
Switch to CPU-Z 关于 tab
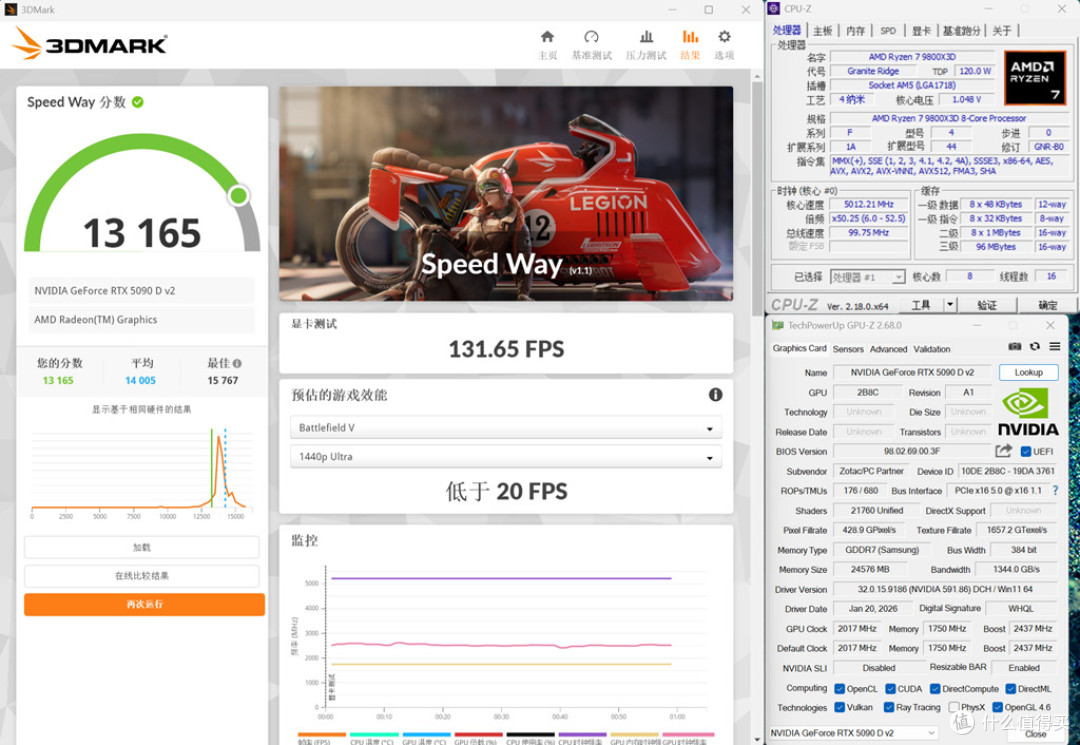(1002, 30)
